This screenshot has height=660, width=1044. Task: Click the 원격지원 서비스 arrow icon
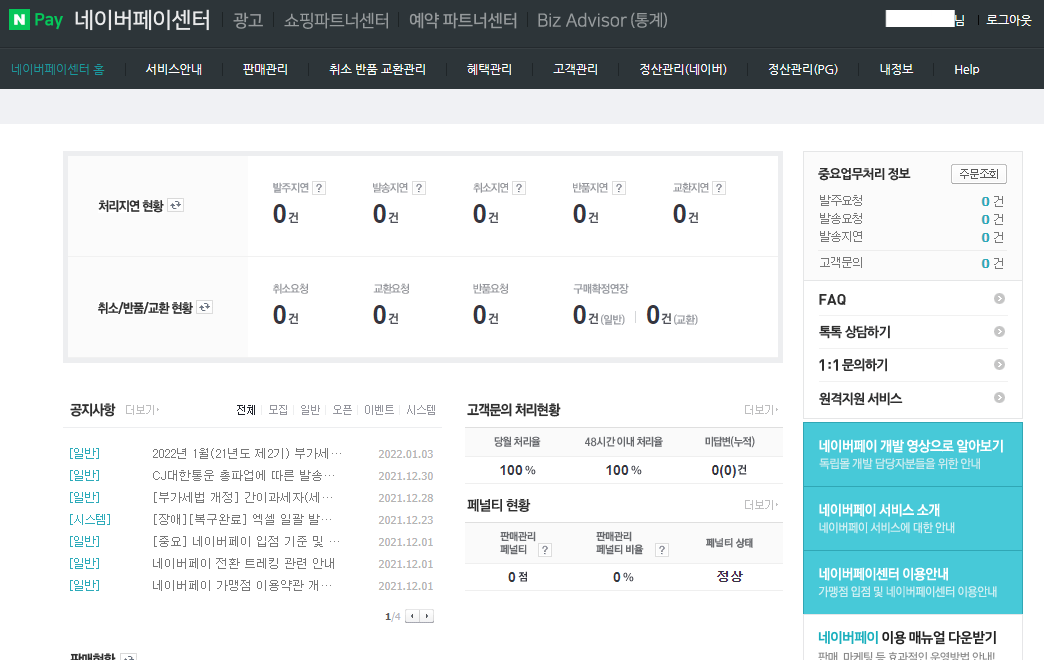click(x=999, y=398)
